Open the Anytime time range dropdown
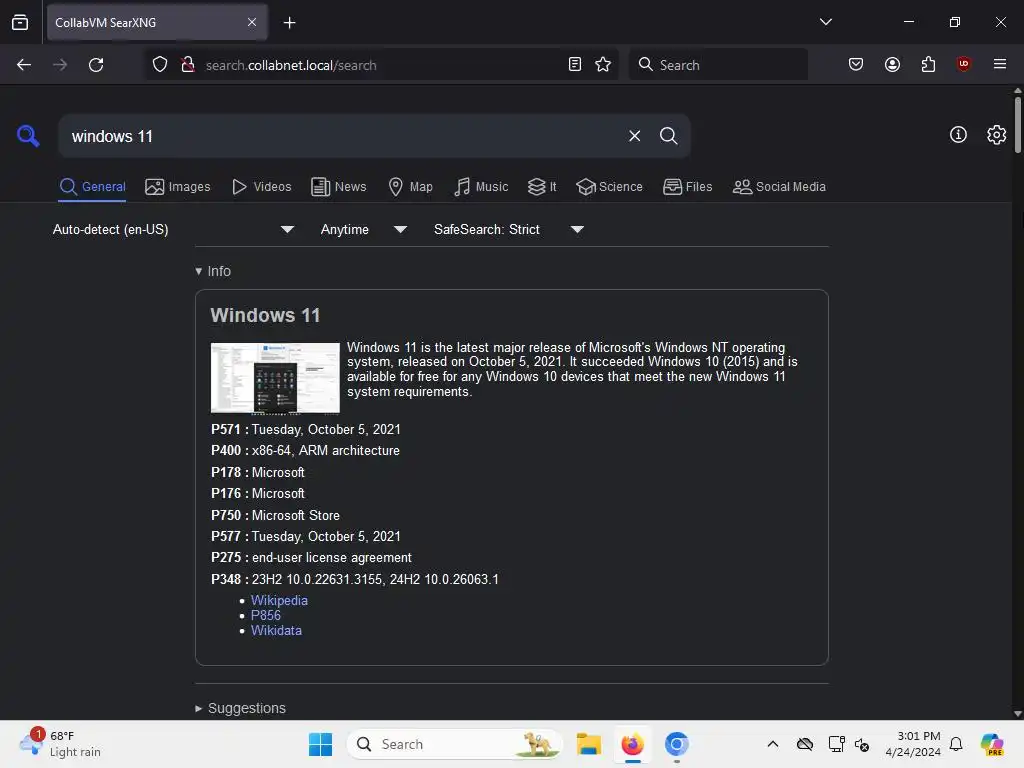 (364, 229)
